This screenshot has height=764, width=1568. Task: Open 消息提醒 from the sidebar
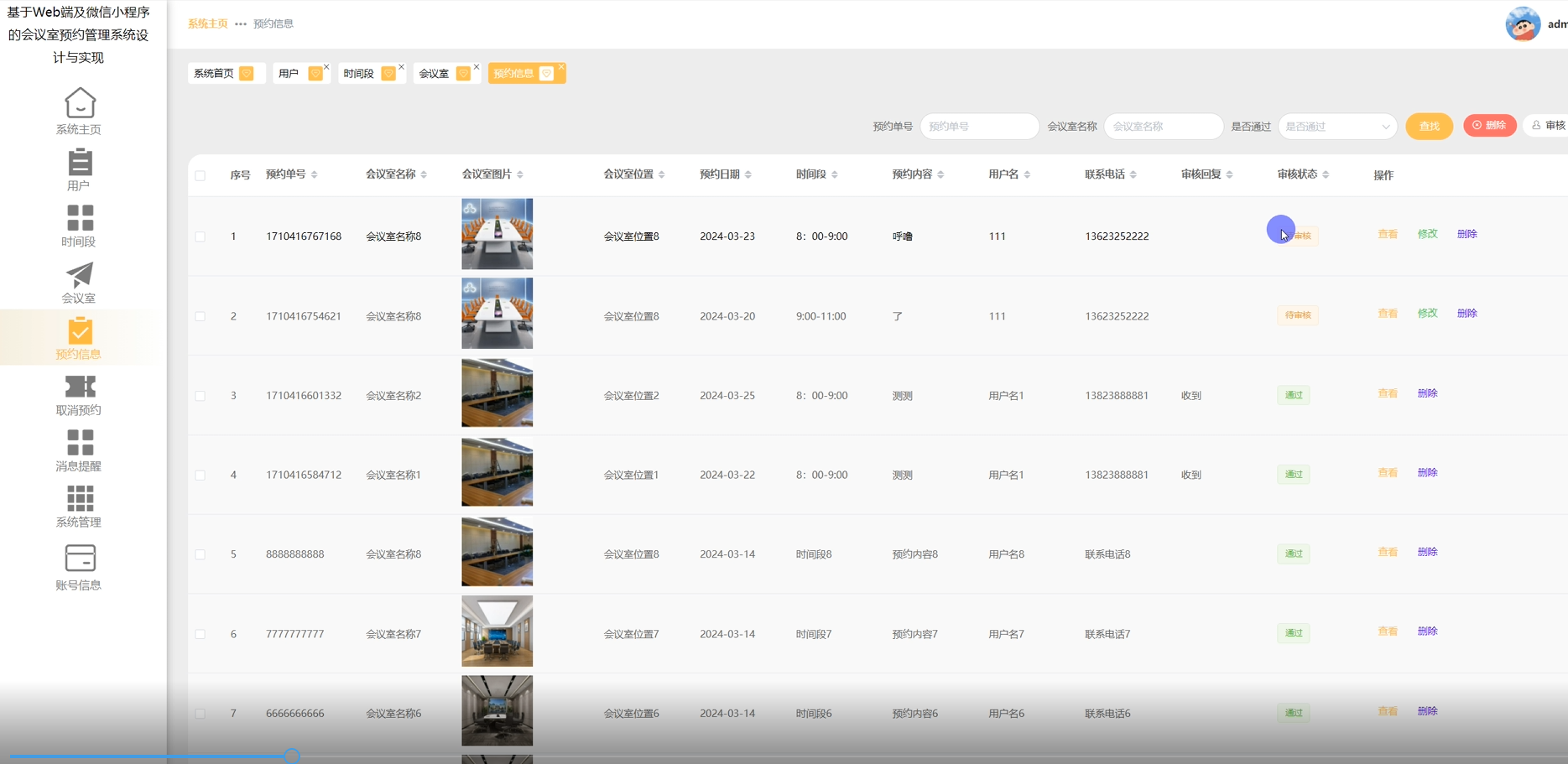tap(79, 443)
